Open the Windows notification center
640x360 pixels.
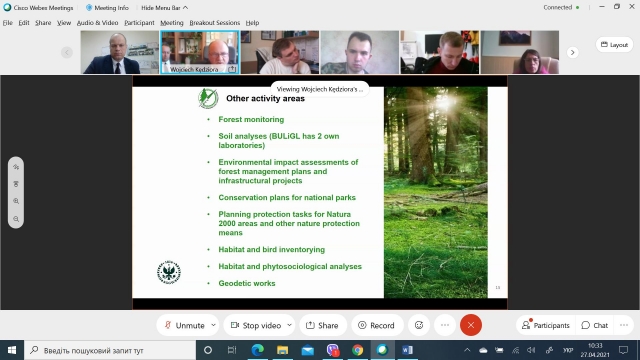pyautogui.click(x=623, y=350)
